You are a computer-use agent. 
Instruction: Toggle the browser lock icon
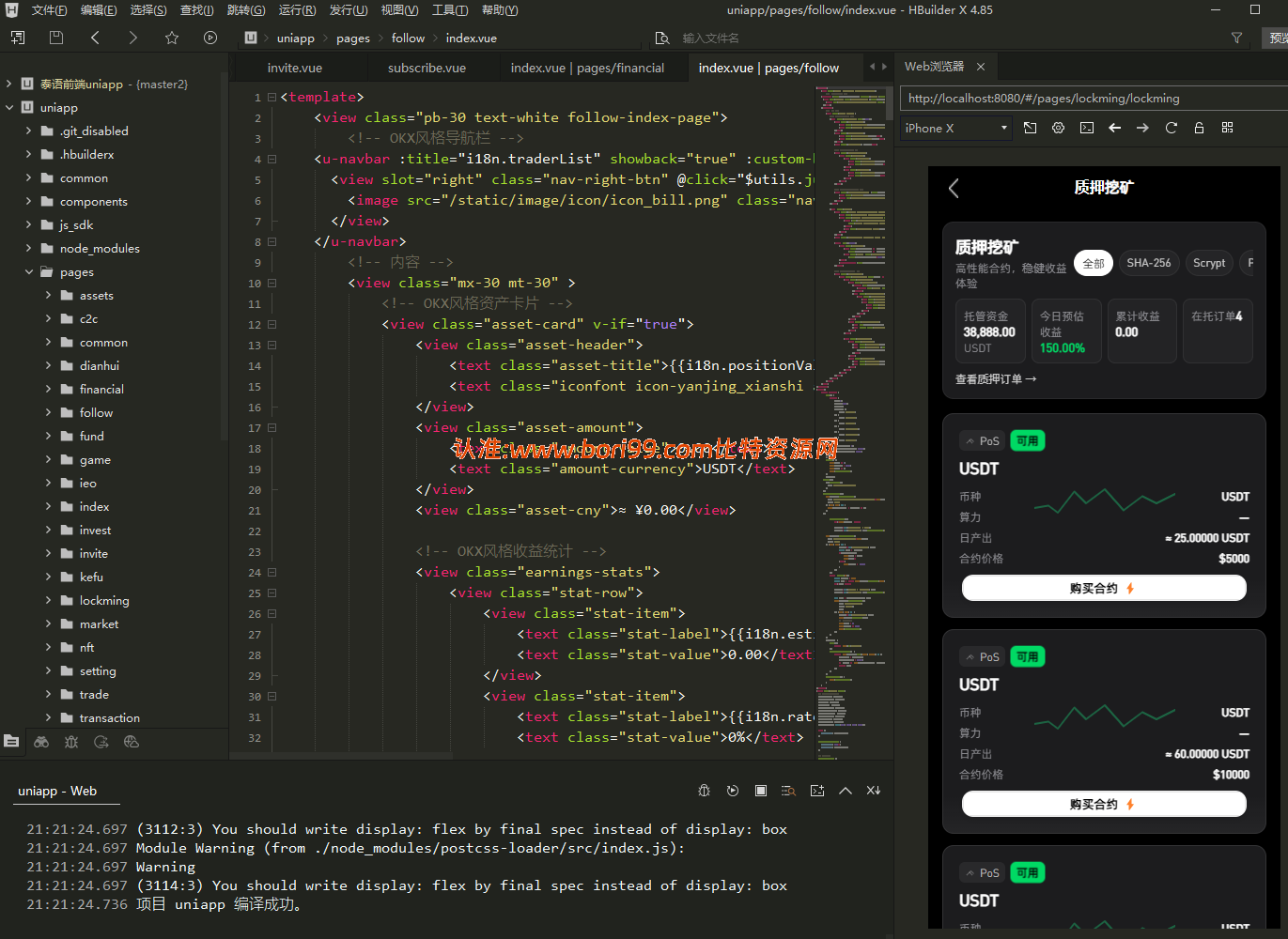[x=1200, y=128]
